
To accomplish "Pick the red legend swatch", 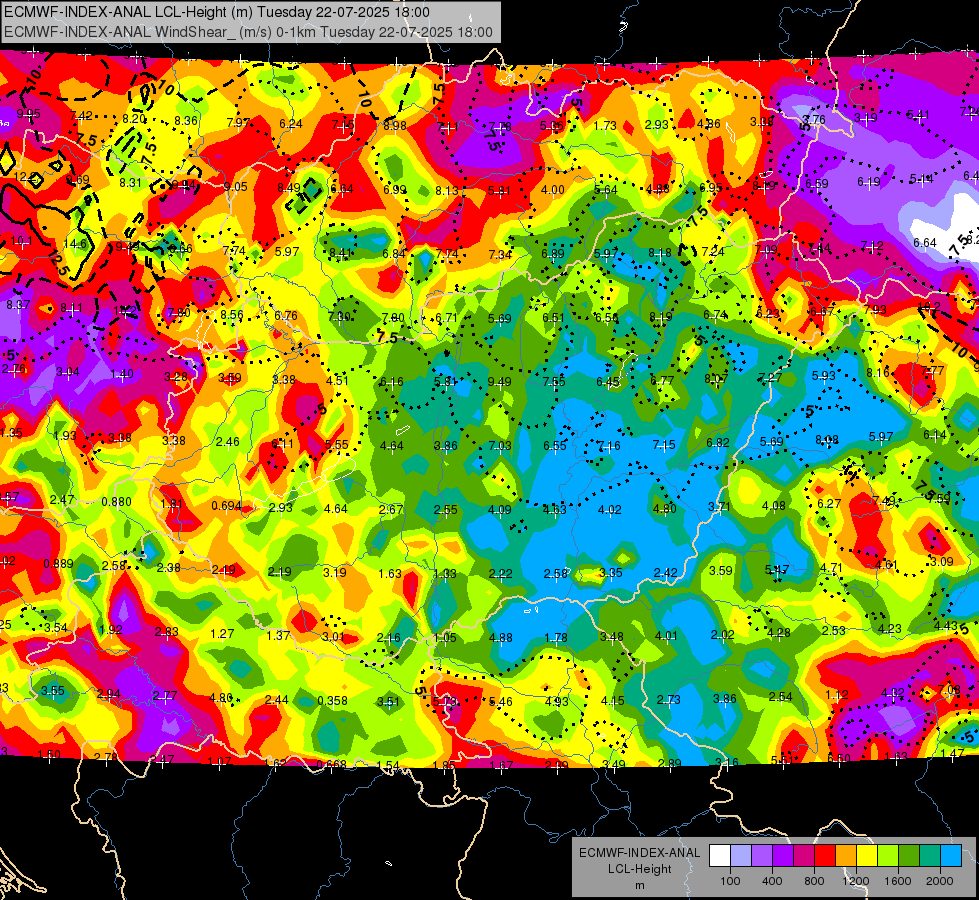I will click(825, 856).
